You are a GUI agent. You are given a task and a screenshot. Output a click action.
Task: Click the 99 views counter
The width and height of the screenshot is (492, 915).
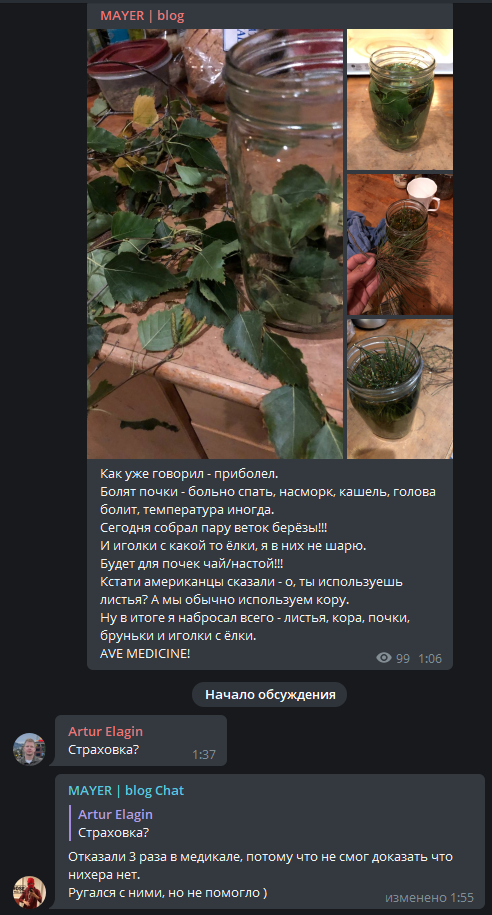[x=403, y=658]
